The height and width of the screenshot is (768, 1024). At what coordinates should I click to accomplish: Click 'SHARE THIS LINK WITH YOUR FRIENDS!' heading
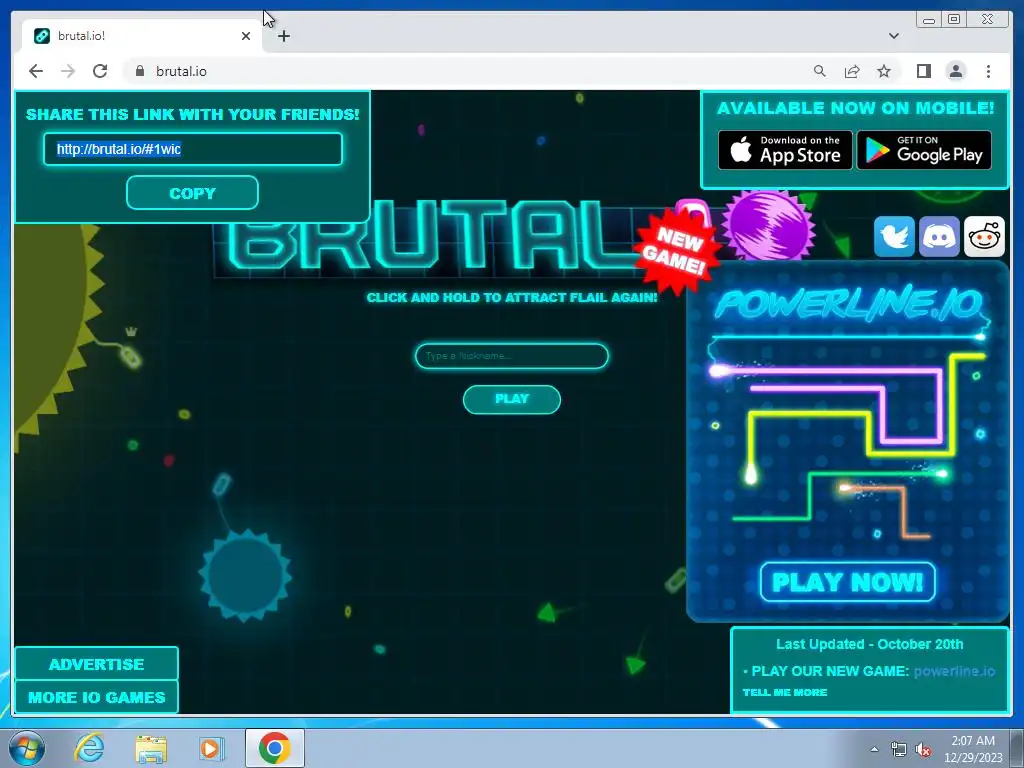(x=193, y=114)
